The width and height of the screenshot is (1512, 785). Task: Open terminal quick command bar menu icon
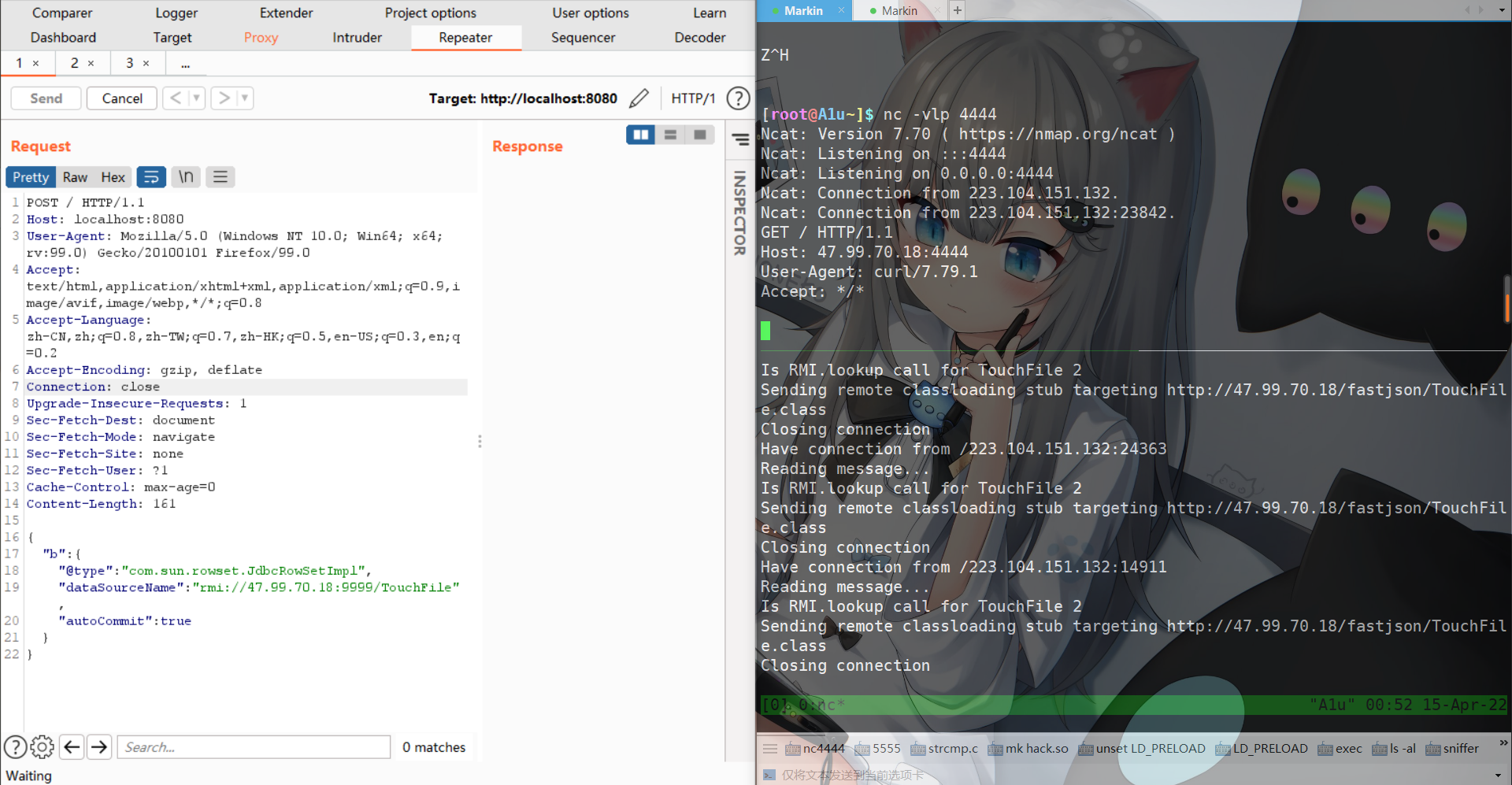point(770,749)
